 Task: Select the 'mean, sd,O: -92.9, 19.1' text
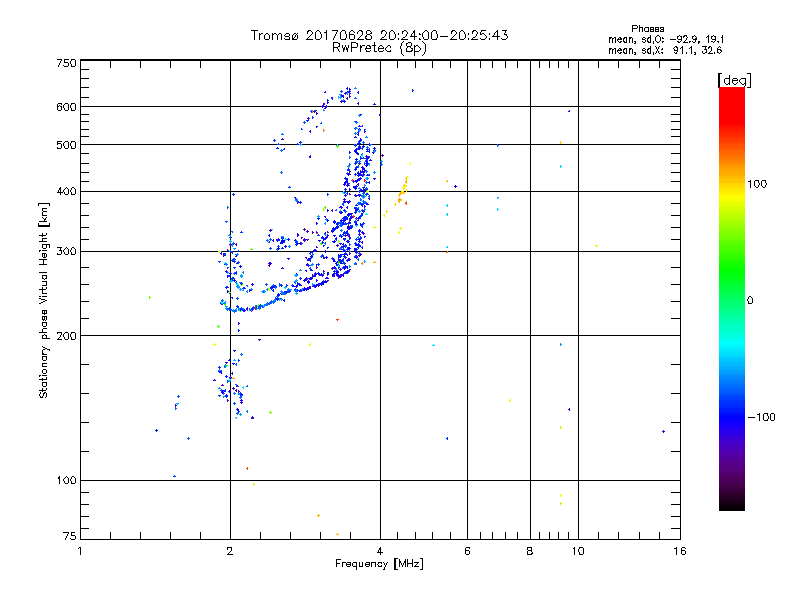click(x=666, y=39)
